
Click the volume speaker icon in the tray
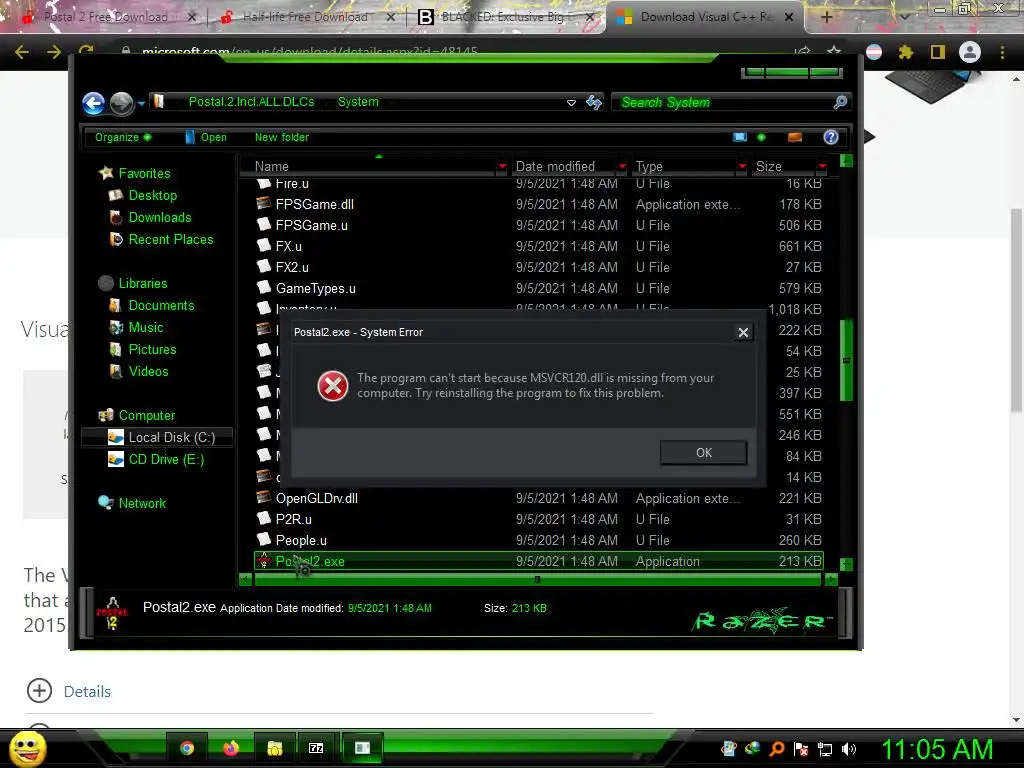click(x=849, y=749)
